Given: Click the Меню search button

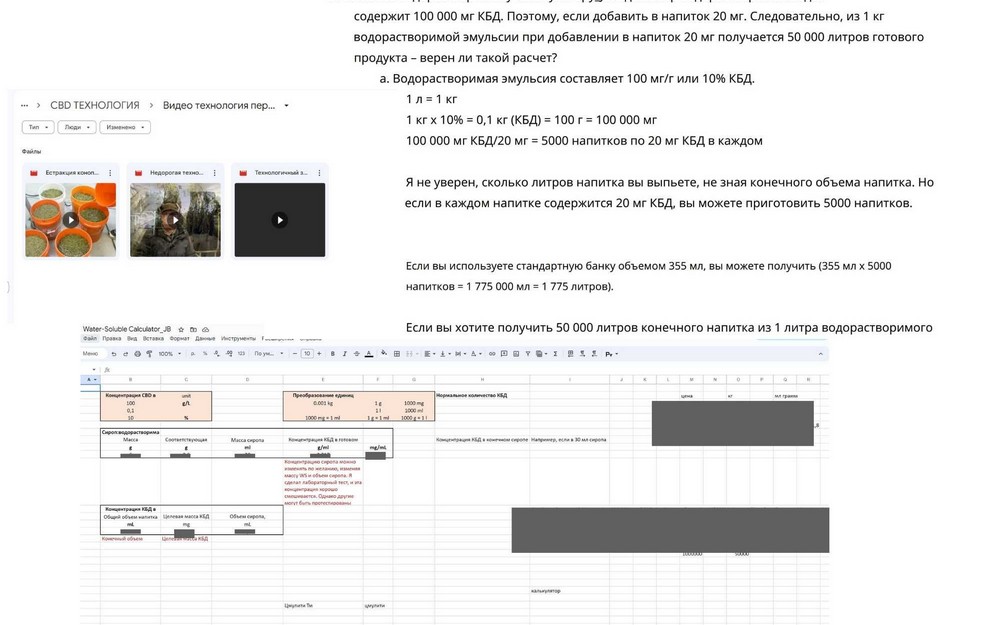Looking at the screenshot, I should [x=90, y=354].
